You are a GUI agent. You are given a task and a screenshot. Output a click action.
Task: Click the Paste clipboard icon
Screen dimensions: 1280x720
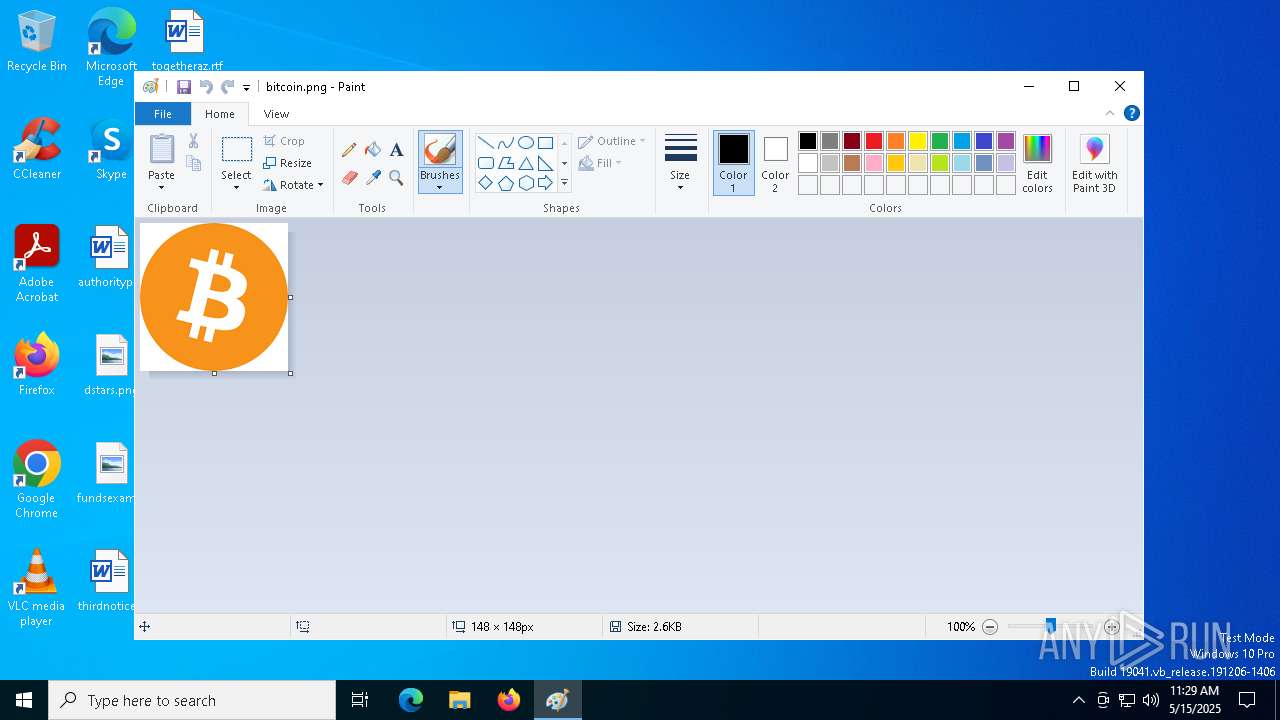(x=161, y=149)
